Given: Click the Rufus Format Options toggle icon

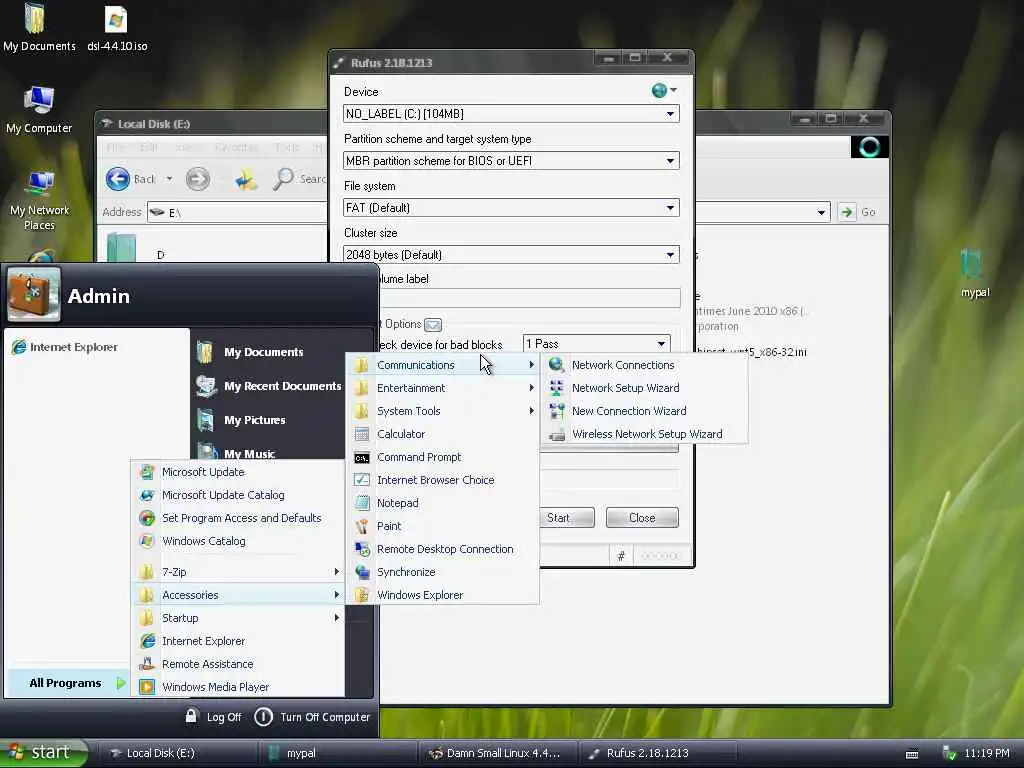Looking at the screenshot, I should pos(432,325).
